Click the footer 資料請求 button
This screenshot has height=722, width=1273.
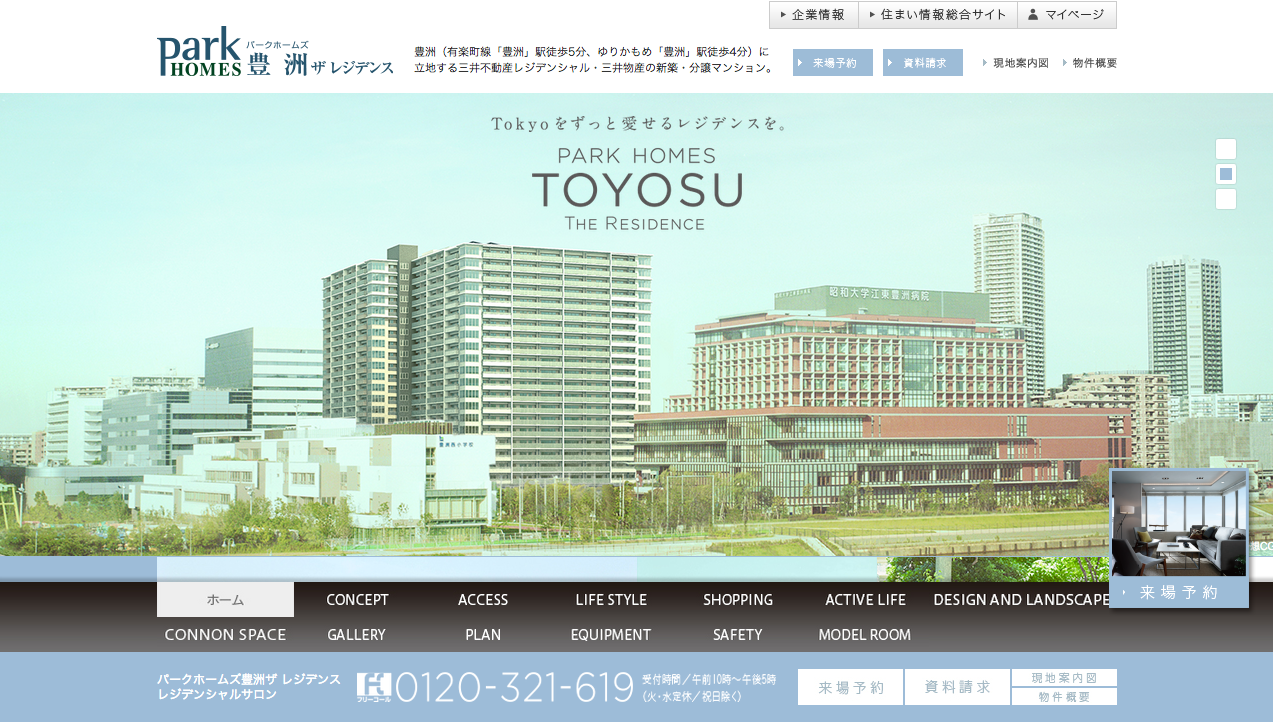(957, 687)
